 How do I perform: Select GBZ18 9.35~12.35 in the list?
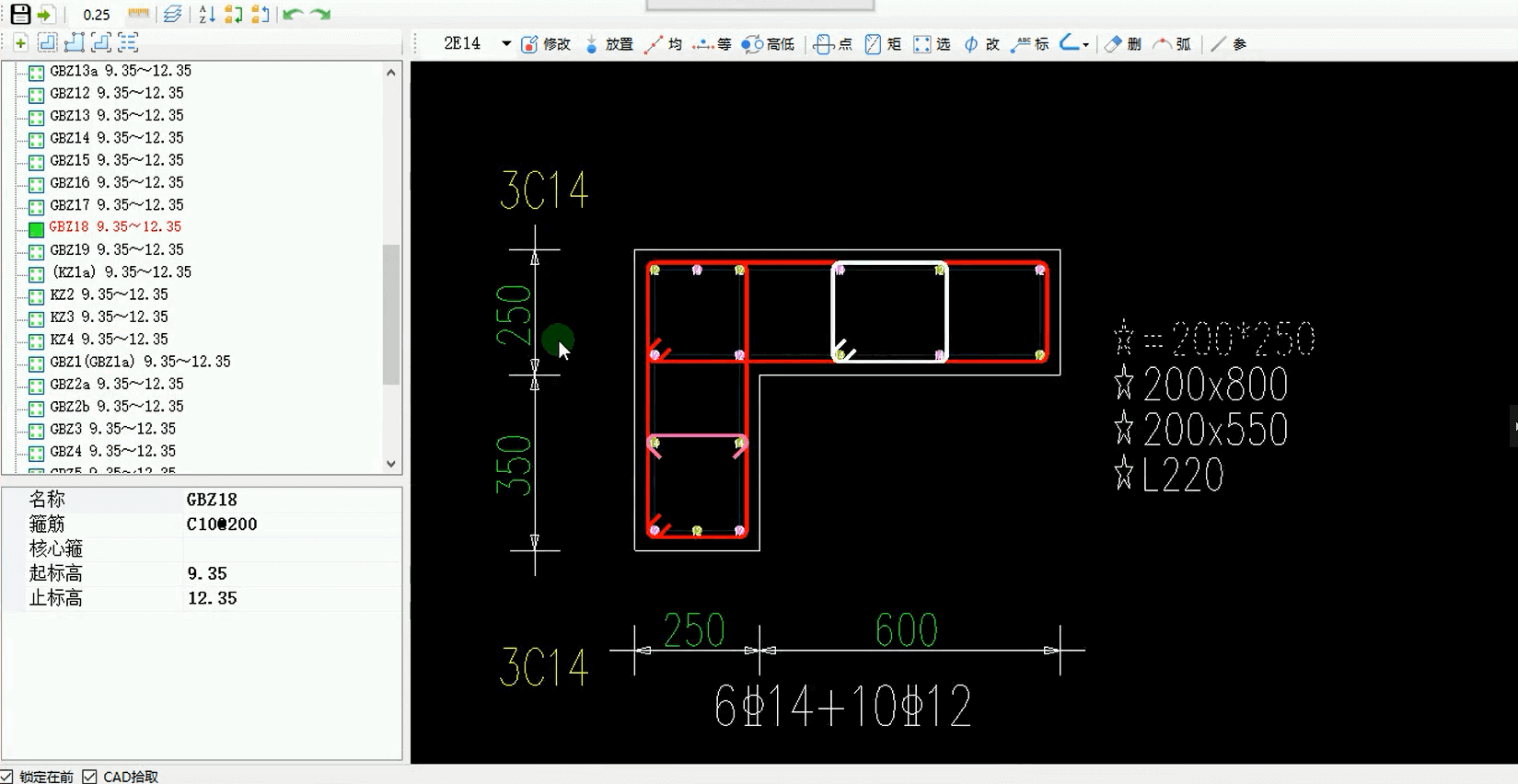pyautogui.click(x=115, y=227)
